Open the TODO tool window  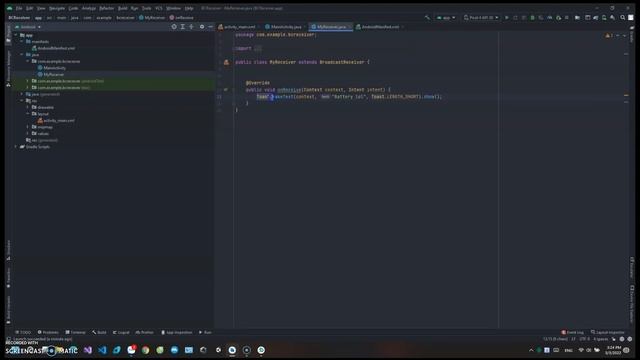point(23,332)
